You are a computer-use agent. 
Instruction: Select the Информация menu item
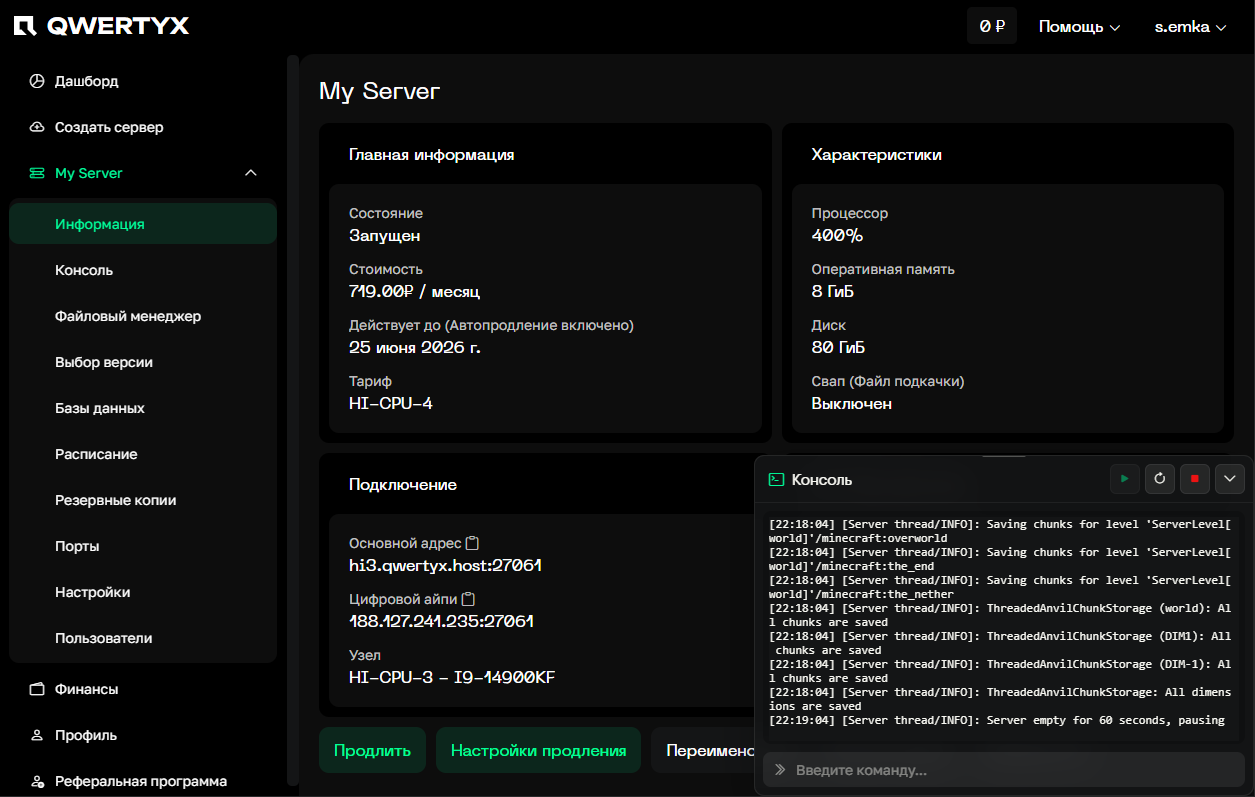(143, 224)
